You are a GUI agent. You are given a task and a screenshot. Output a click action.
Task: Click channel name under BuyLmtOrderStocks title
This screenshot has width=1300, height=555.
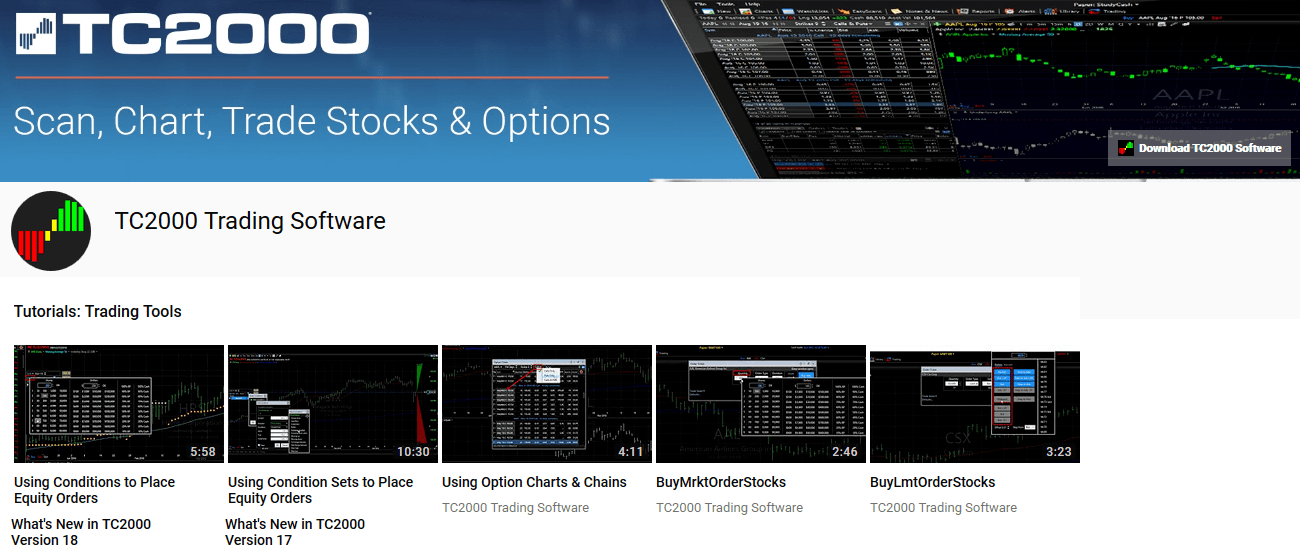943,508
